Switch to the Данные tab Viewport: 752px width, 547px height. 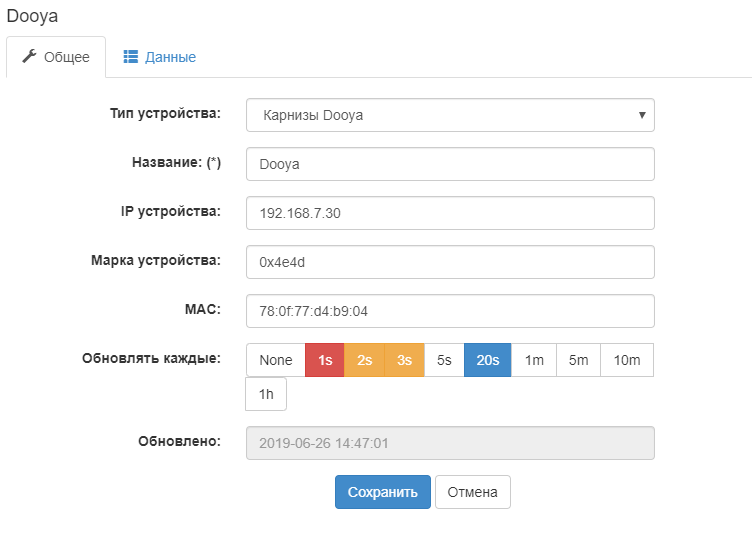(x=160, y=57)
